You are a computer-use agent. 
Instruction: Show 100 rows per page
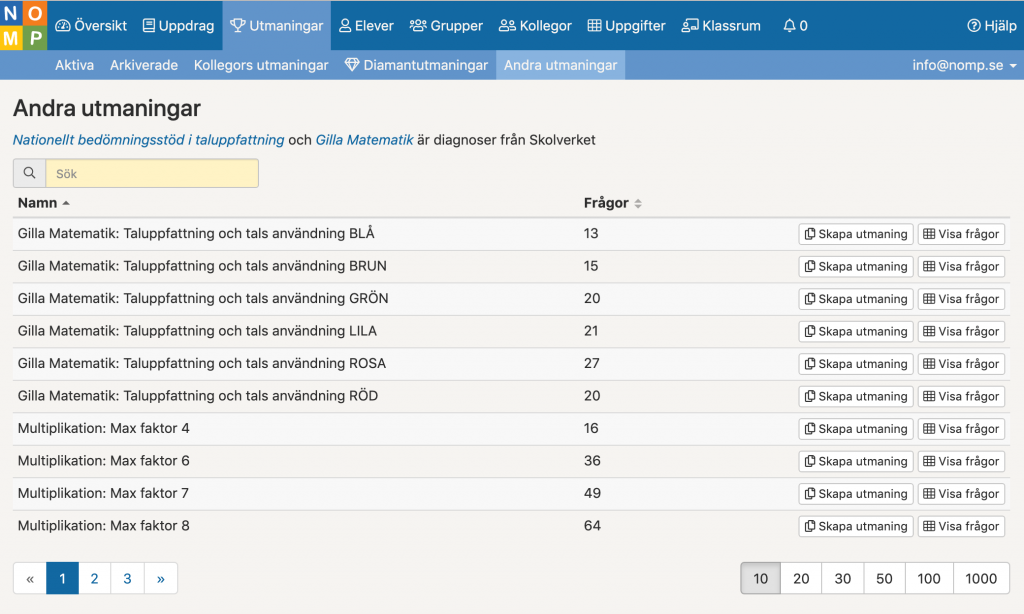pyautogui.click(x=929, y=578)
